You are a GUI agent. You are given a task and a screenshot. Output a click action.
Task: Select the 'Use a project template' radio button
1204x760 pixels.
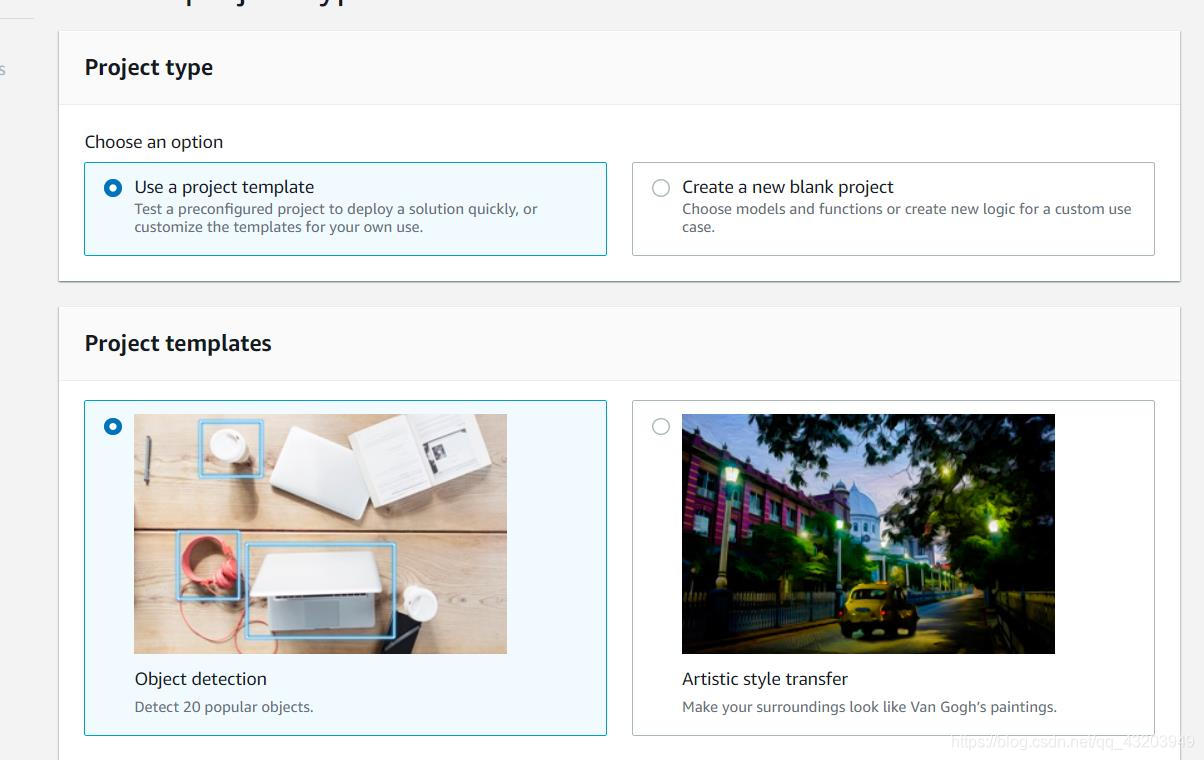point(113,188)
